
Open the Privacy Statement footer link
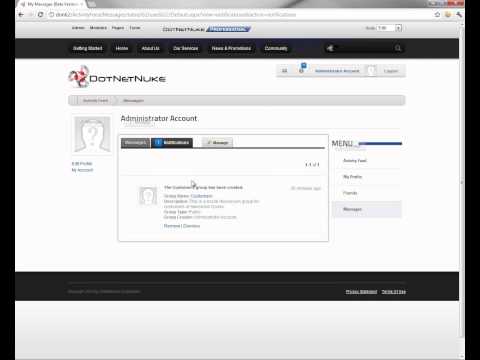pyautogui.click(x=361, y=292)
